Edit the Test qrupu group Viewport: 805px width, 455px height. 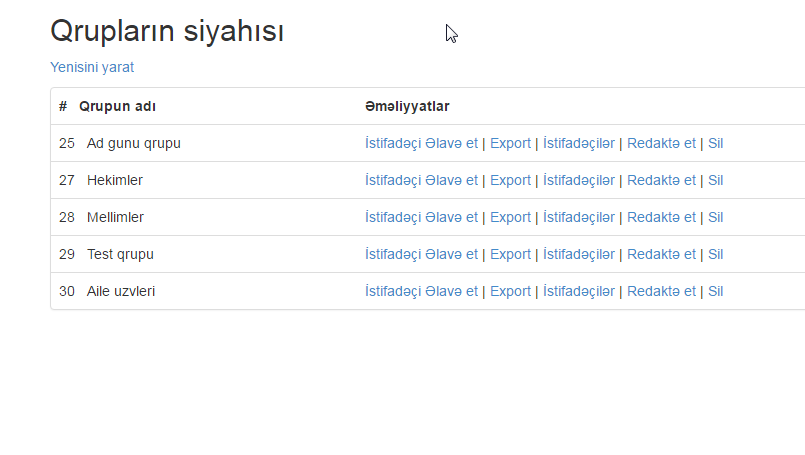[661, 254]
